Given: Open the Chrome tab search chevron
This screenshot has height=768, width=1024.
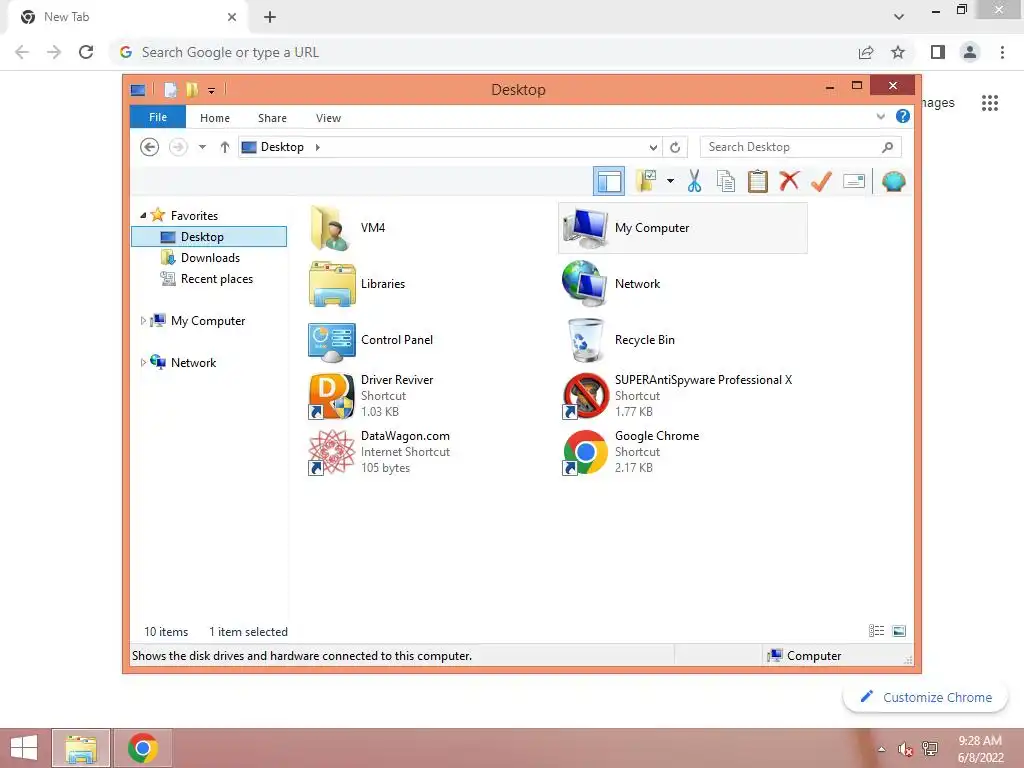Looking at the screenshot, I should 899,17.
